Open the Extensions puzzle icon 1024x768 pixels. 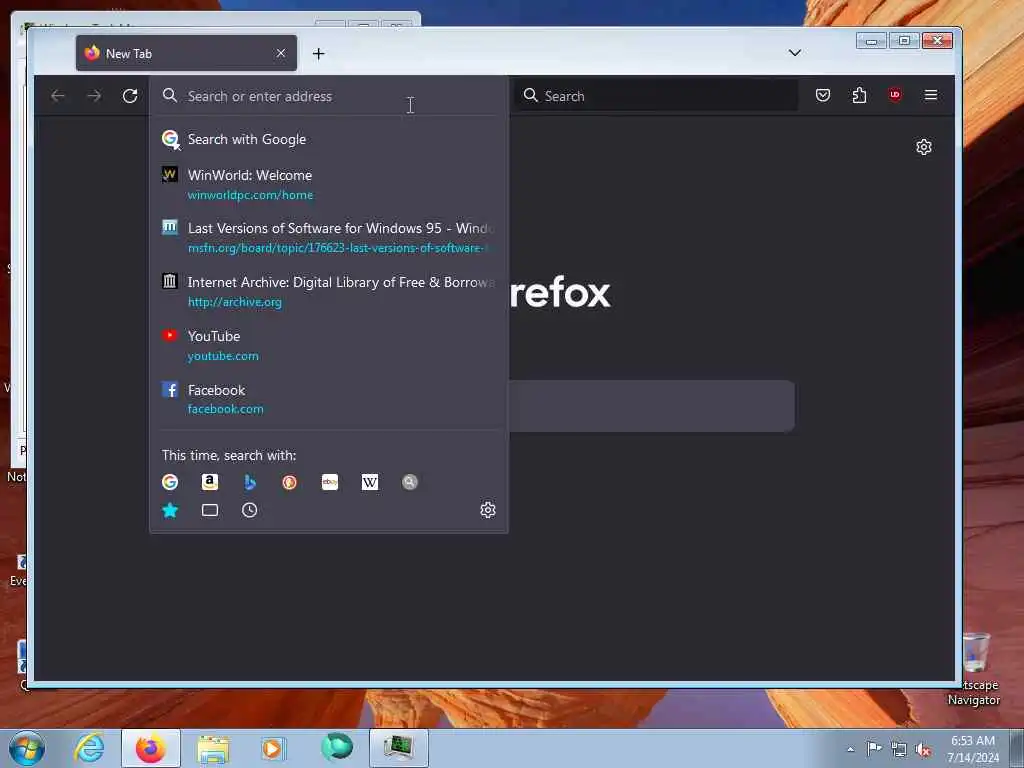click(x=859, y=95)
